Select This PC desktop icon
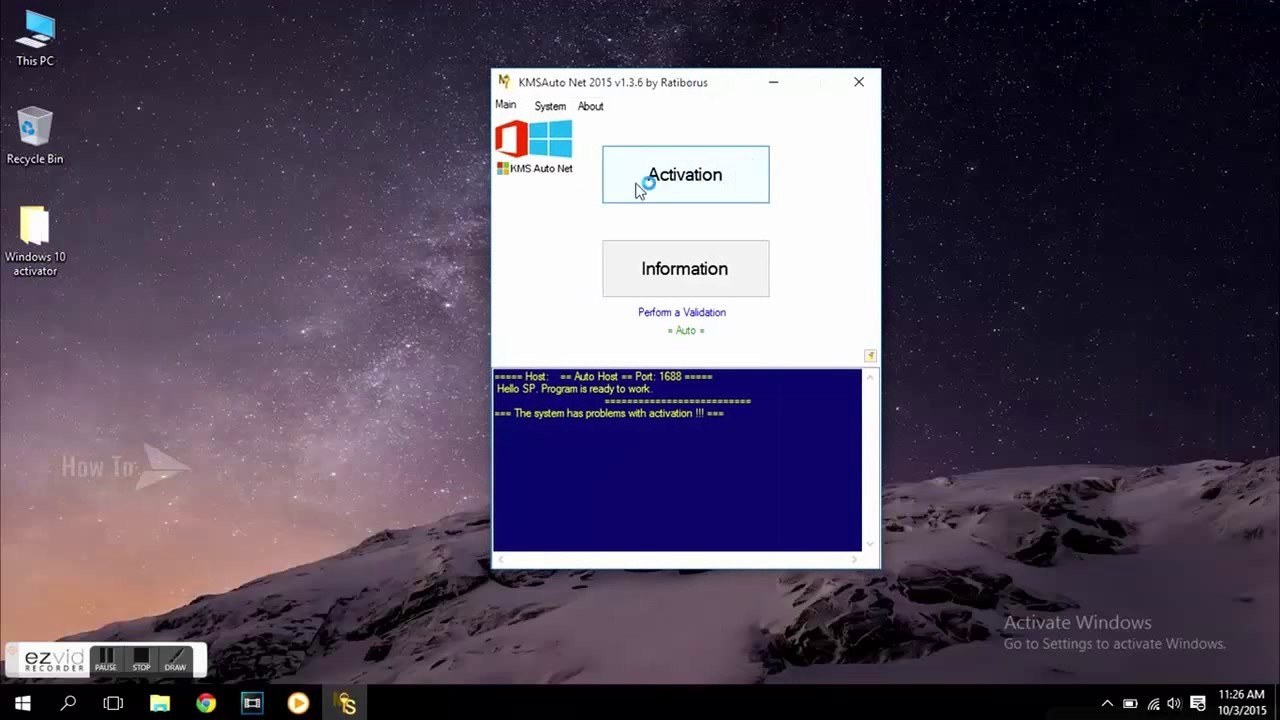Viewport: 1280px width, 720px height. [35, 39]
